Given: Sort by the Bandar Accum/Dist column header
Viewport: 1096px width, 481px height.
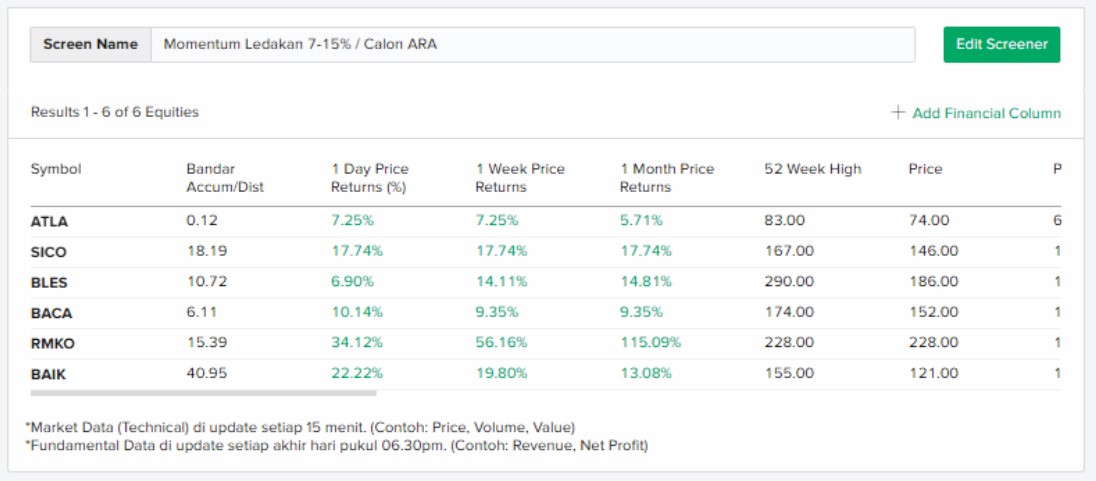Looking at the screenshot, I should tap(225, 178).
